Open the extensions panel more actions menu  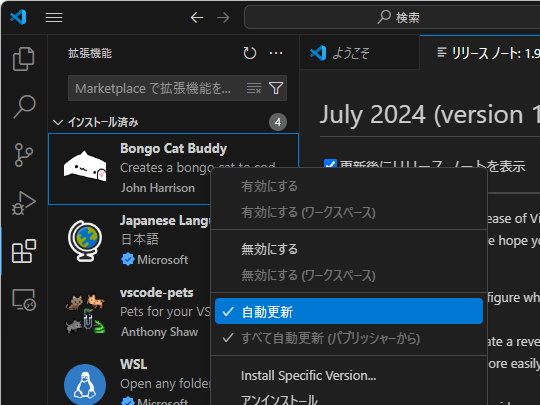(x=276, y=53)
